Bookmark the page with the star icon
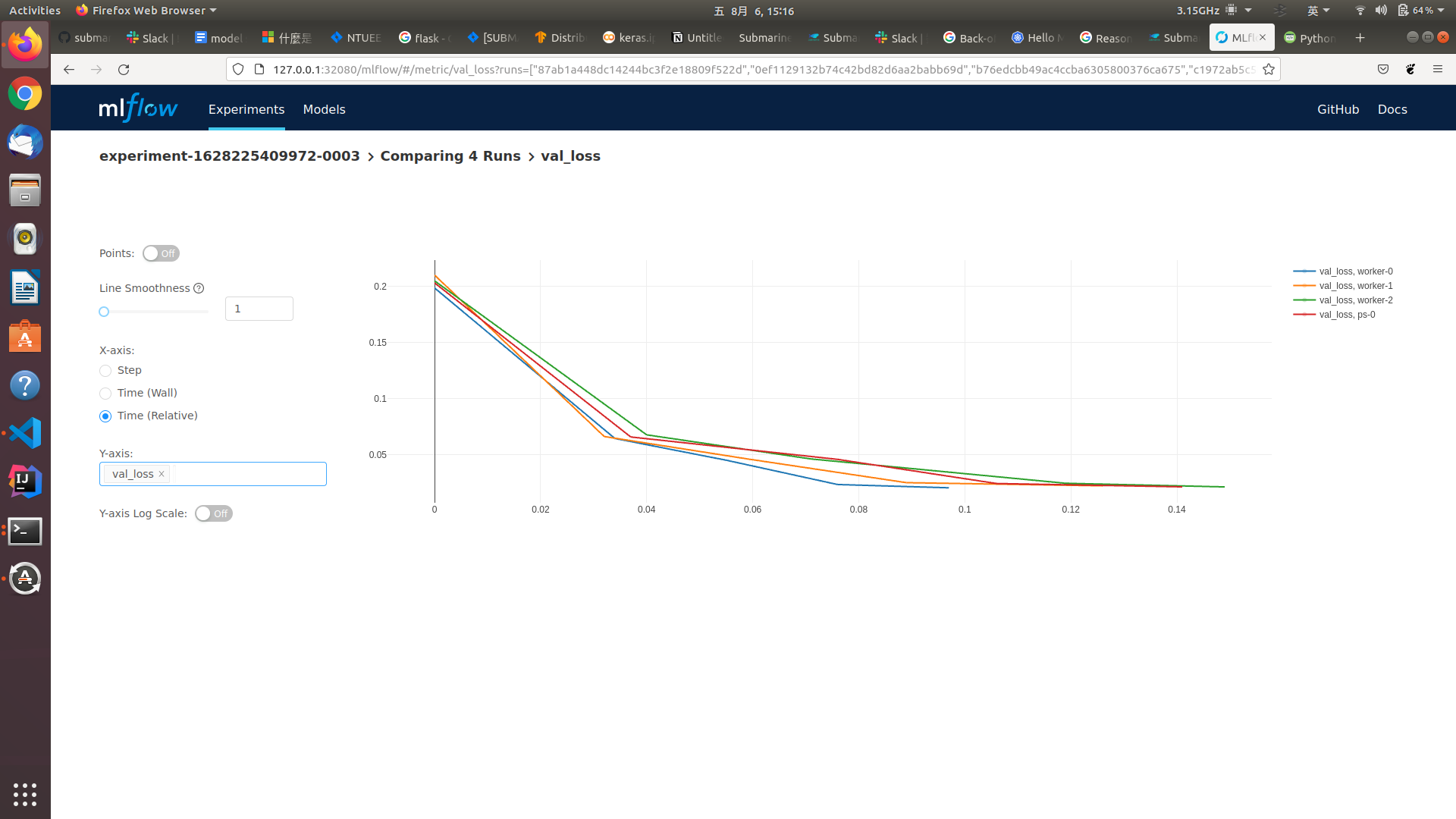This screenshot has height=819, width=1456. coord(1269,68)
